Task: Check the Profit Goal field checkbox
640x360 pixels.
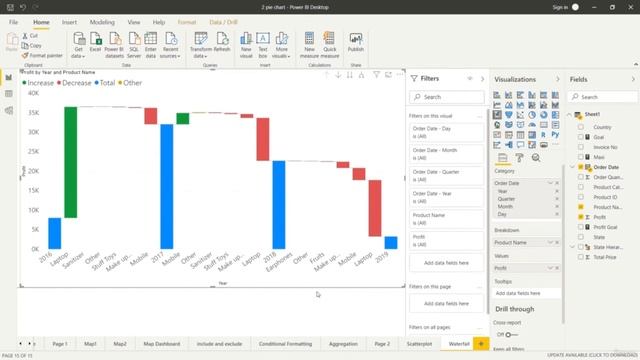Action: (x=581, y=227)
